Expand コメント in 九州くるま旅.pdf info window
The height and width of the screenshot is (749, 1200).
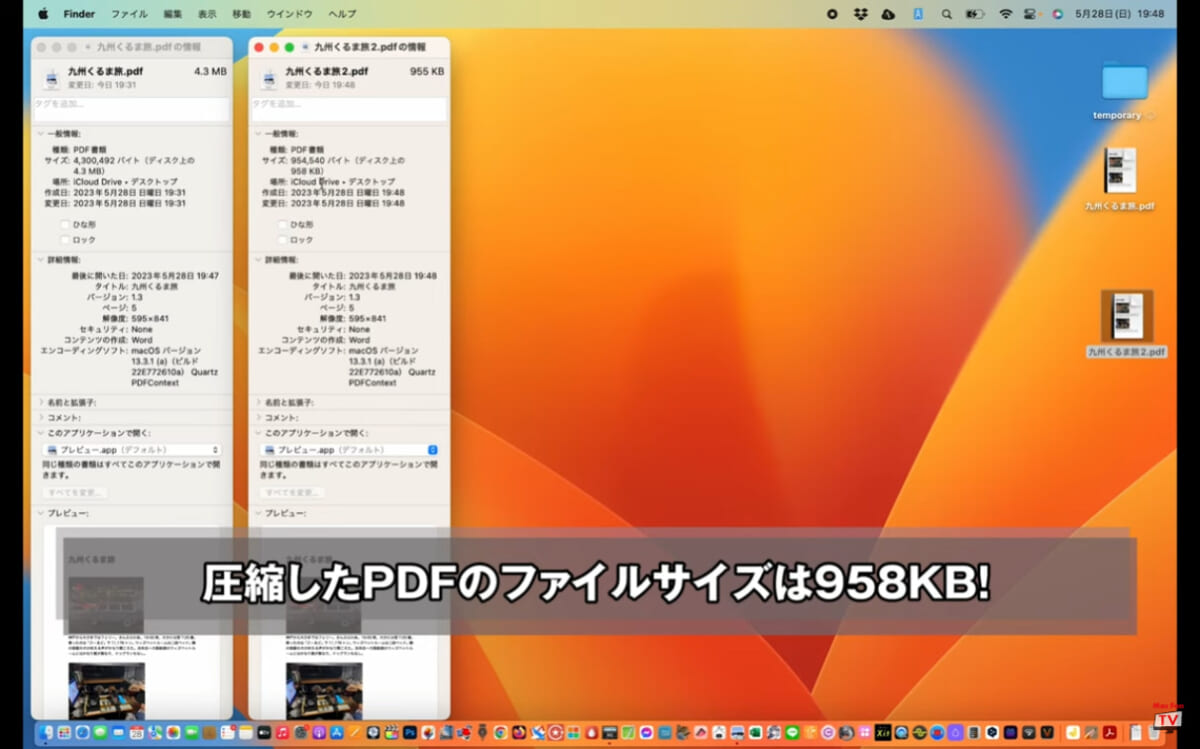click(x=40, y=417)
